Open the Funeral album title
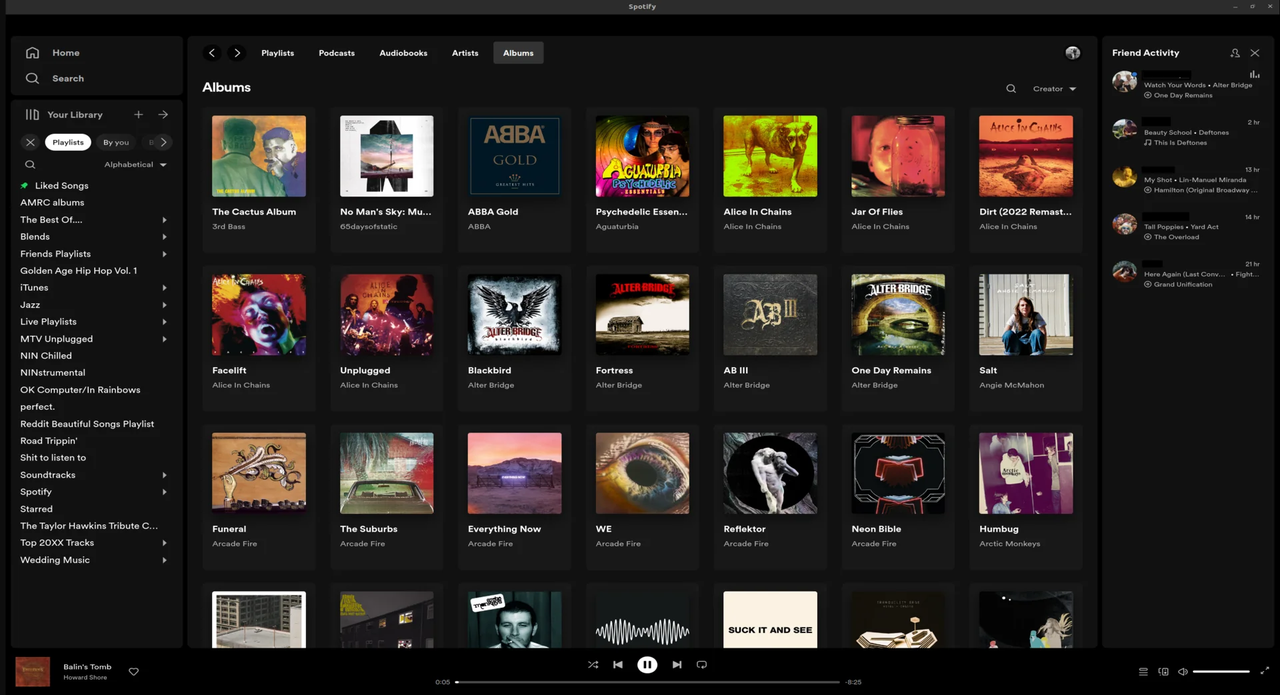 tap(229, 529)
